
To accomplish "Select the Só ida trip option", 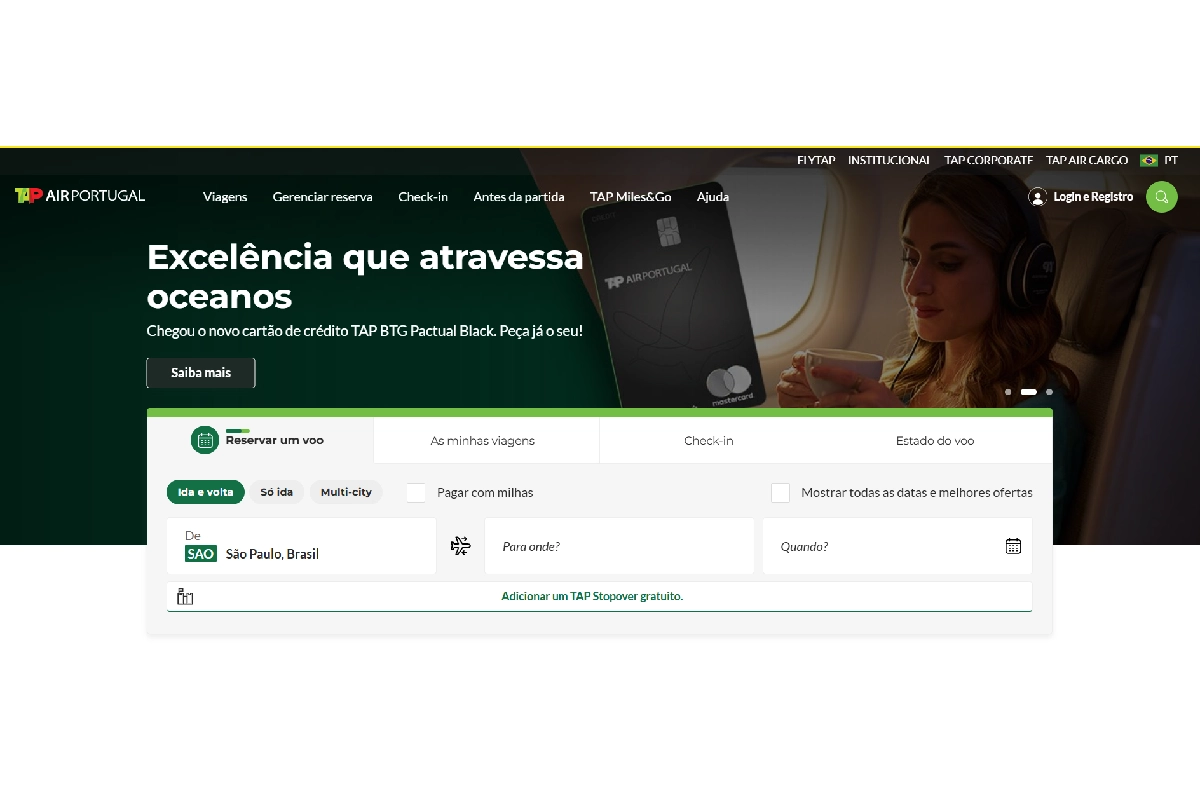I will 277,492.
